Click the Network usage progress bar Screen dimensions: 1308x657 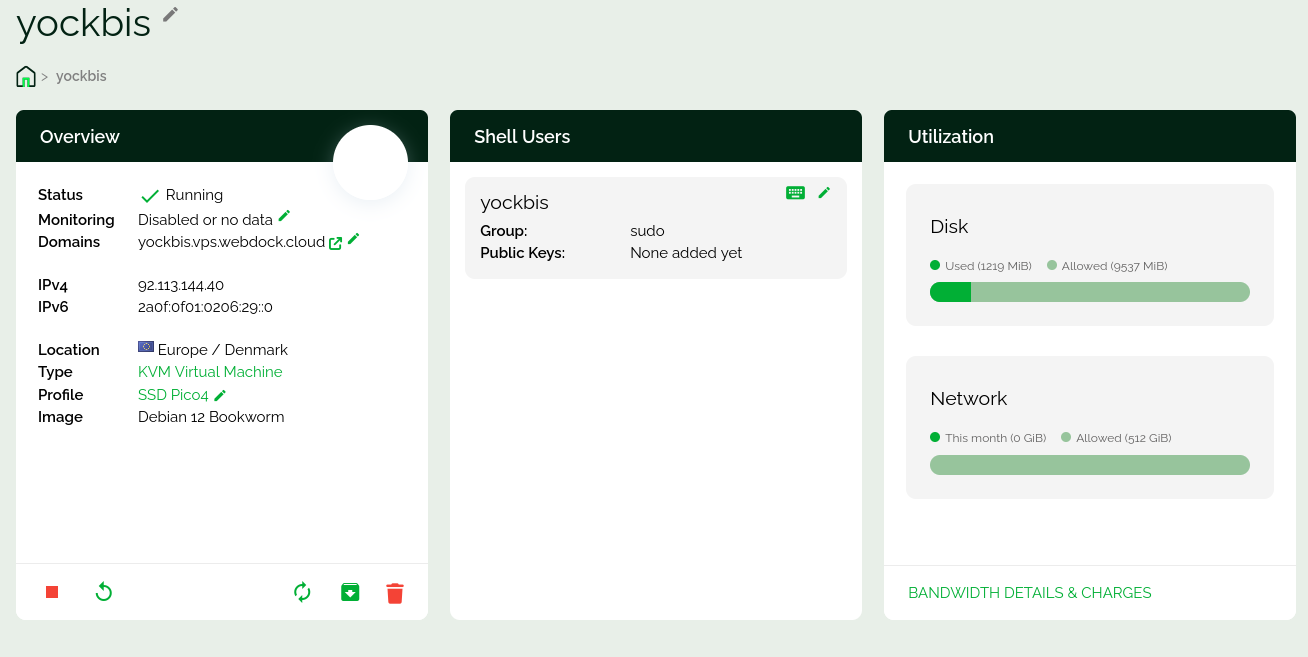[1089, 465]
